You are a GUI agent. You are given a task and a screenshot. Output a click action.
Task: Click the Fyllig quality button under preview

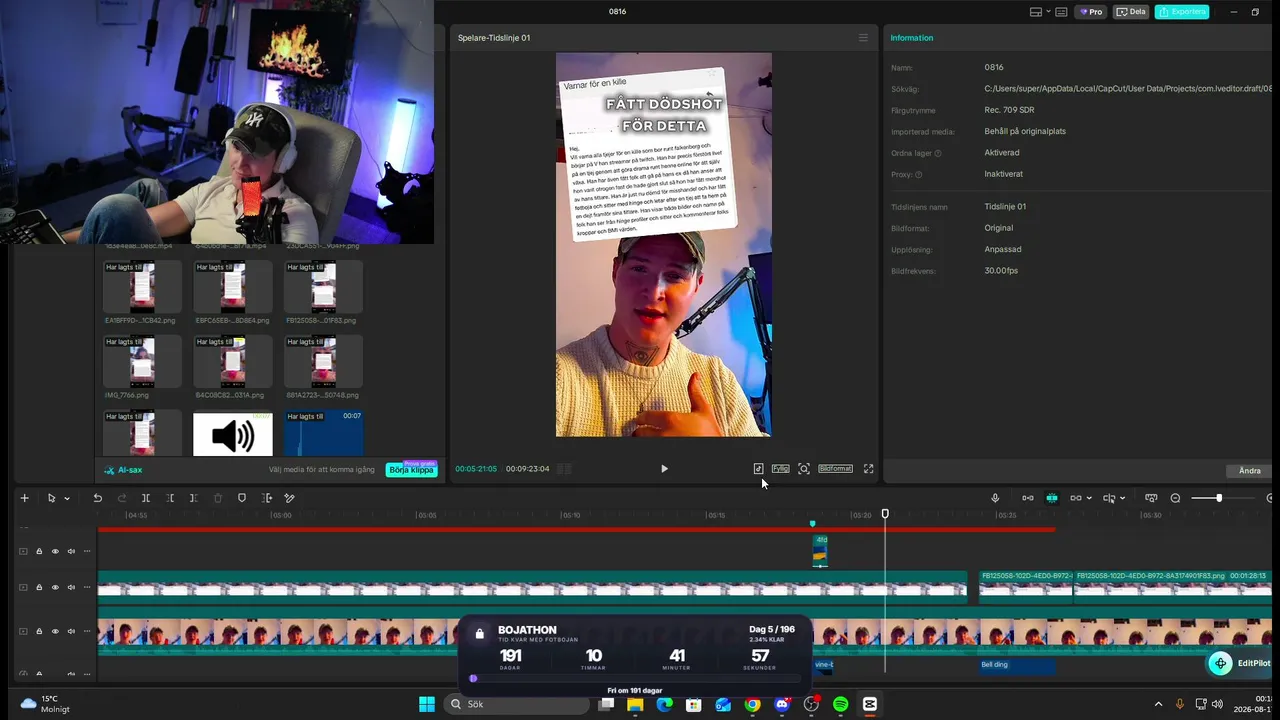780,468
